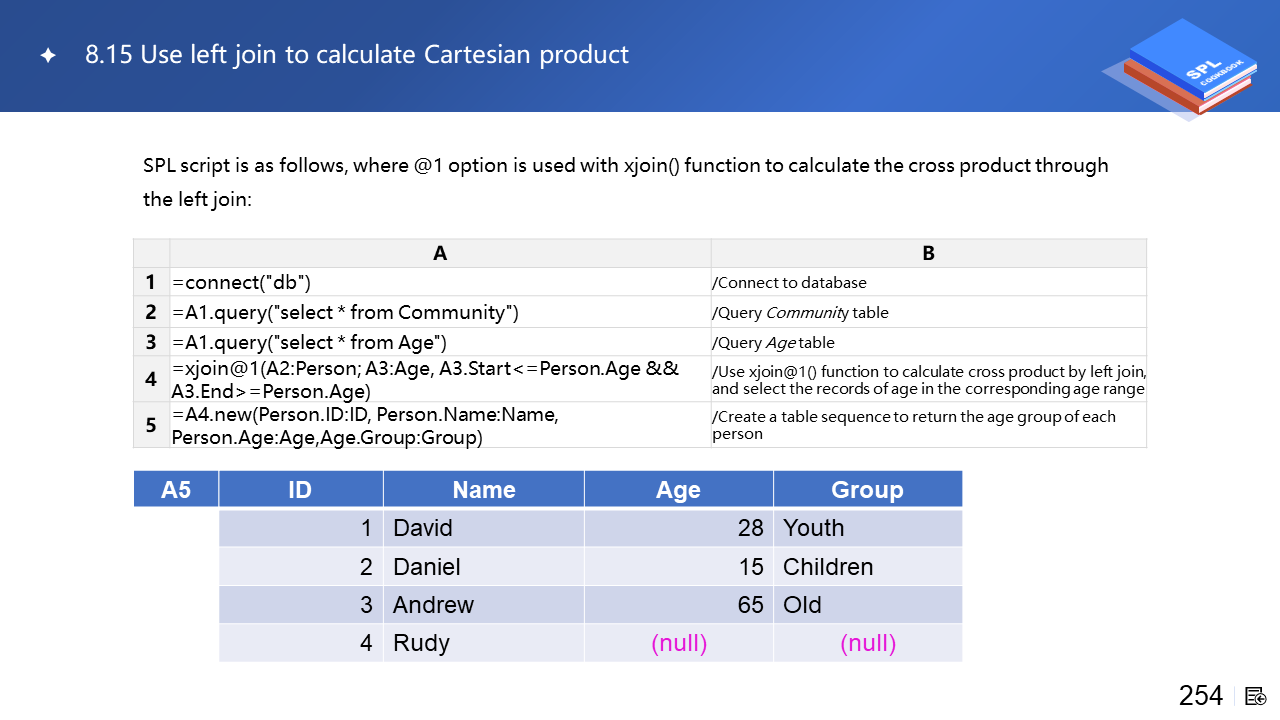Select the Name column header
This screenshot has width=1280, height=720.
coord(484,490)
